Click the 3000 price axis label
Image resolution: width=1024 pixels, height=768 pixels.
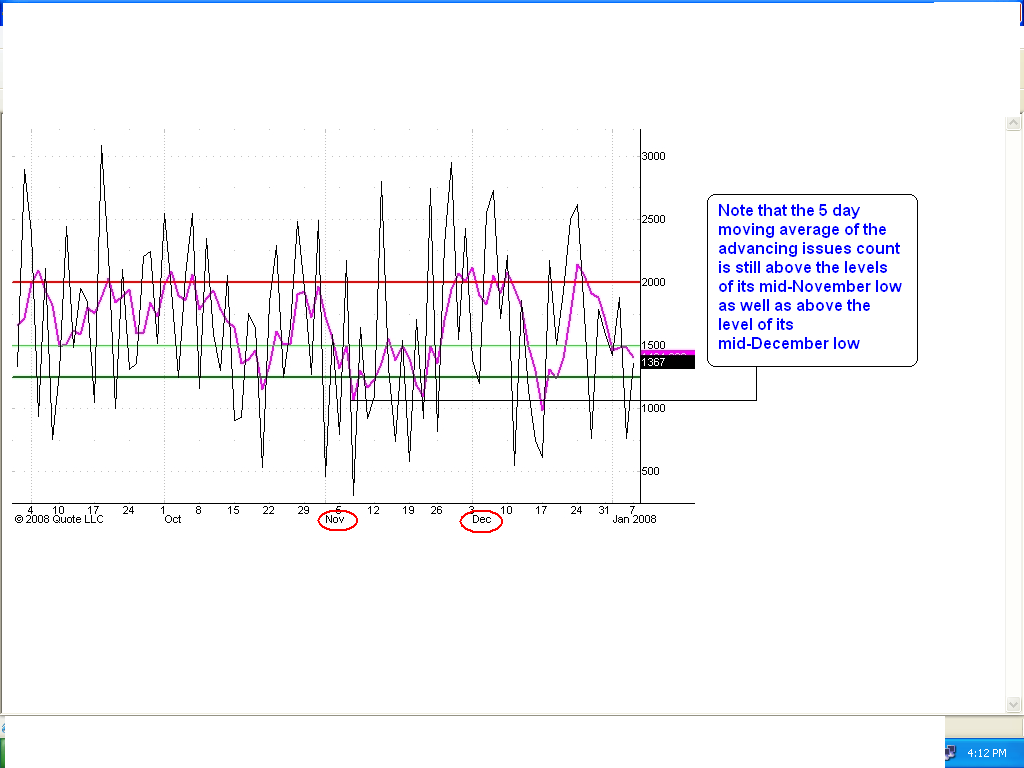[x=654, y=156]
